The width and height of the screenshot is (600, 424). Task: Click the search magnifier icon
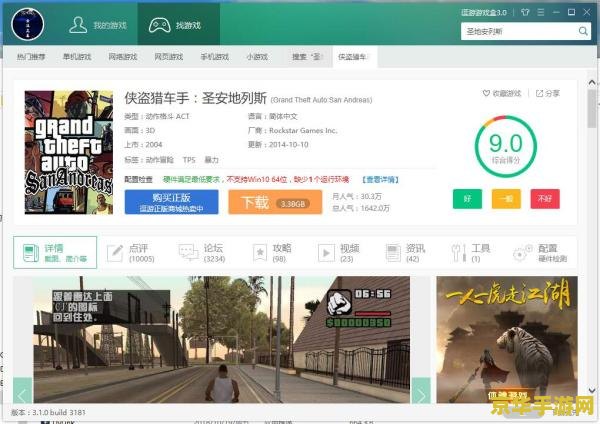pos(583,31)
